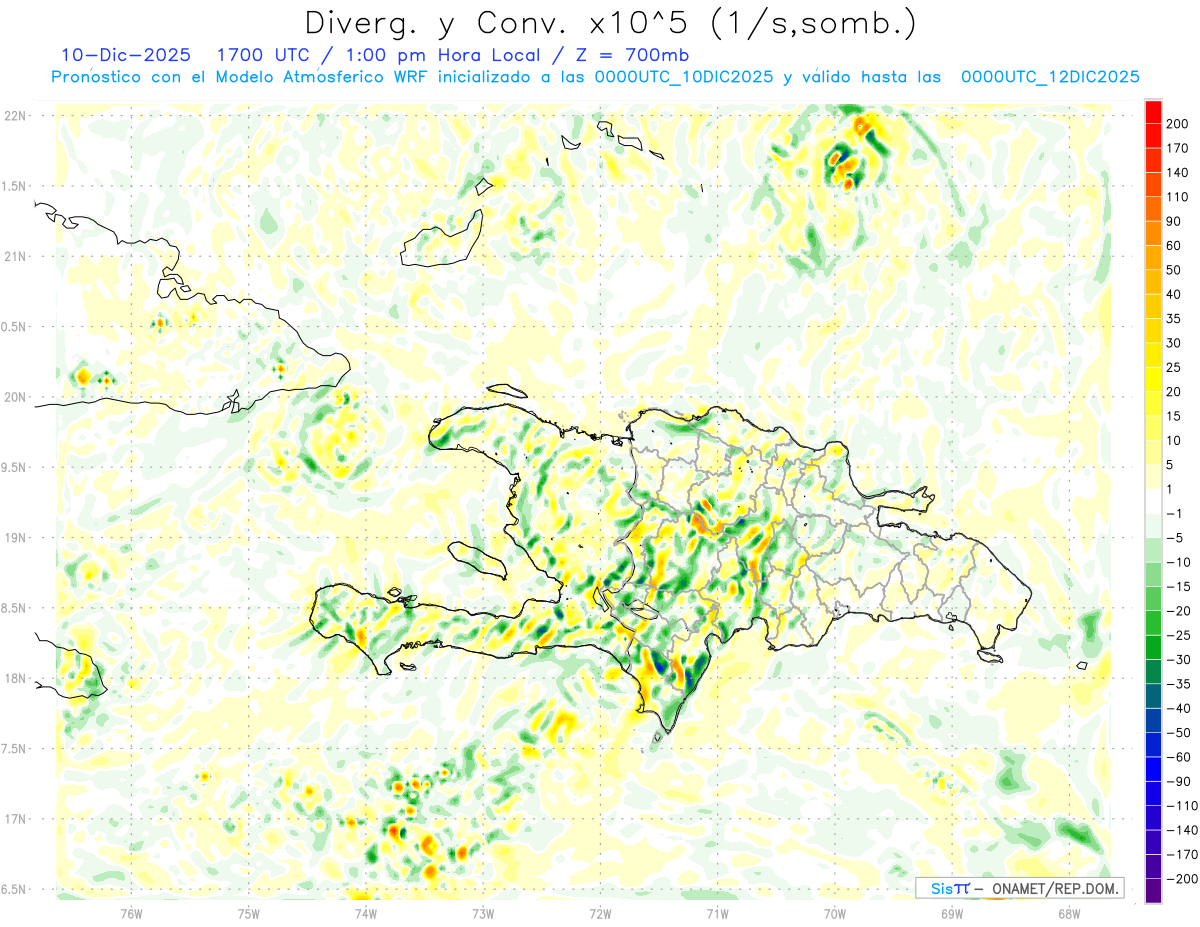The image size is (1200, 927).
Task: Click the 15 value on the color scale
Action: (1175, 416)
